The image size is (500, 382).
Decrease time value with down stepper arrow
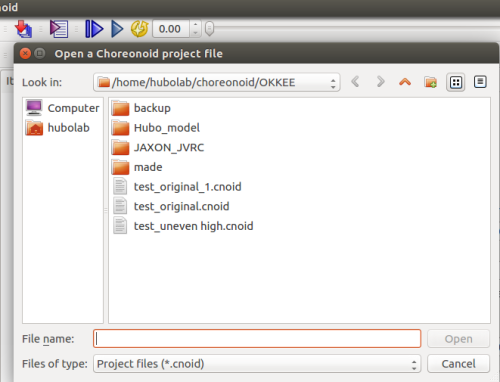pyautogui.click(x=195, y=33)
